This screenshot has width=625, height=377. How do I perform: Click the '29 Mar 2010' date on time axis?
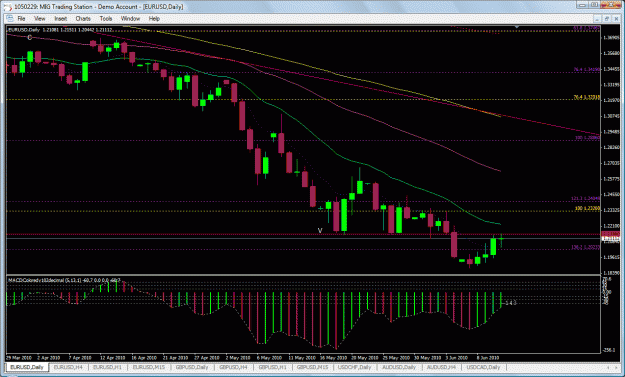pos(19,358)
